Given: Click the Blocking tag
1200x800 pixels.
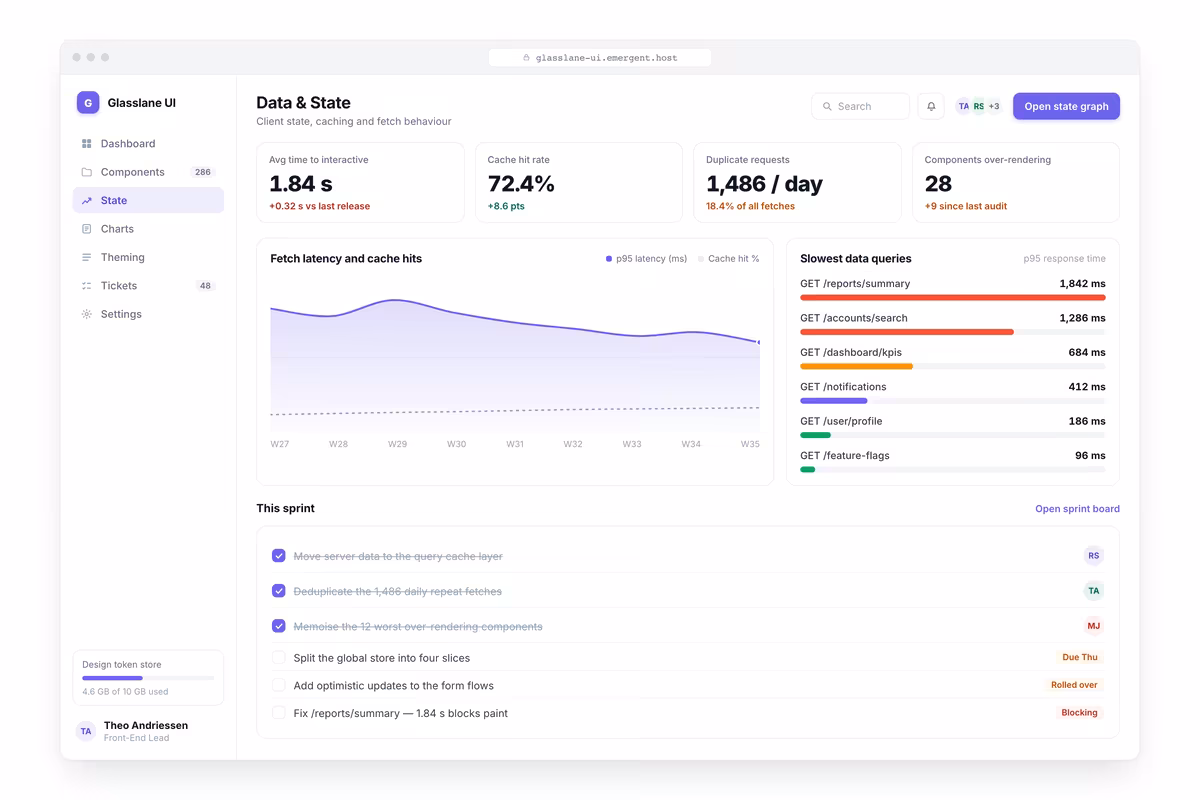Looking at the screenshot, I should (1079, 713).
